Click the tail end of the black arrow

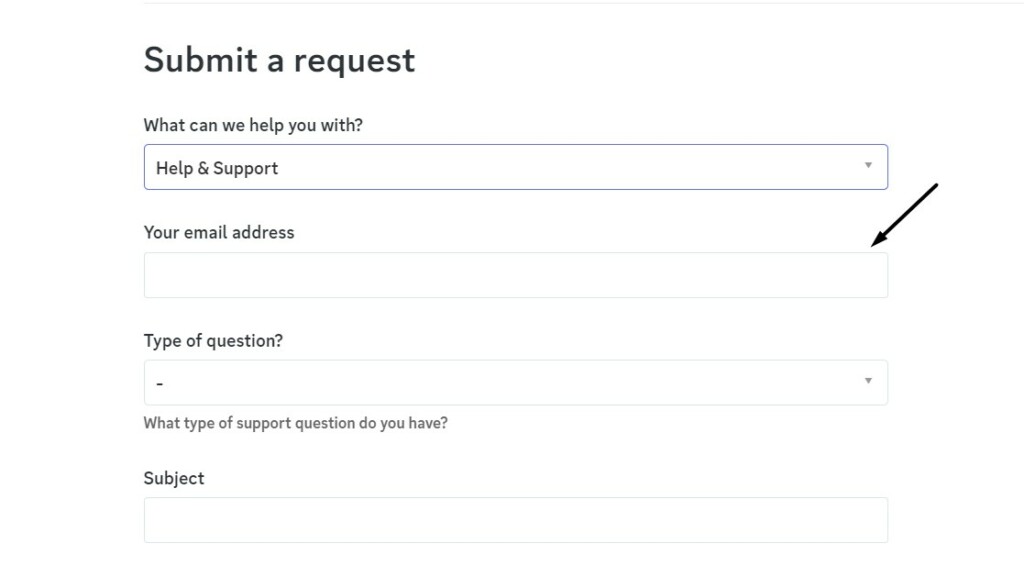coord(936,185)
